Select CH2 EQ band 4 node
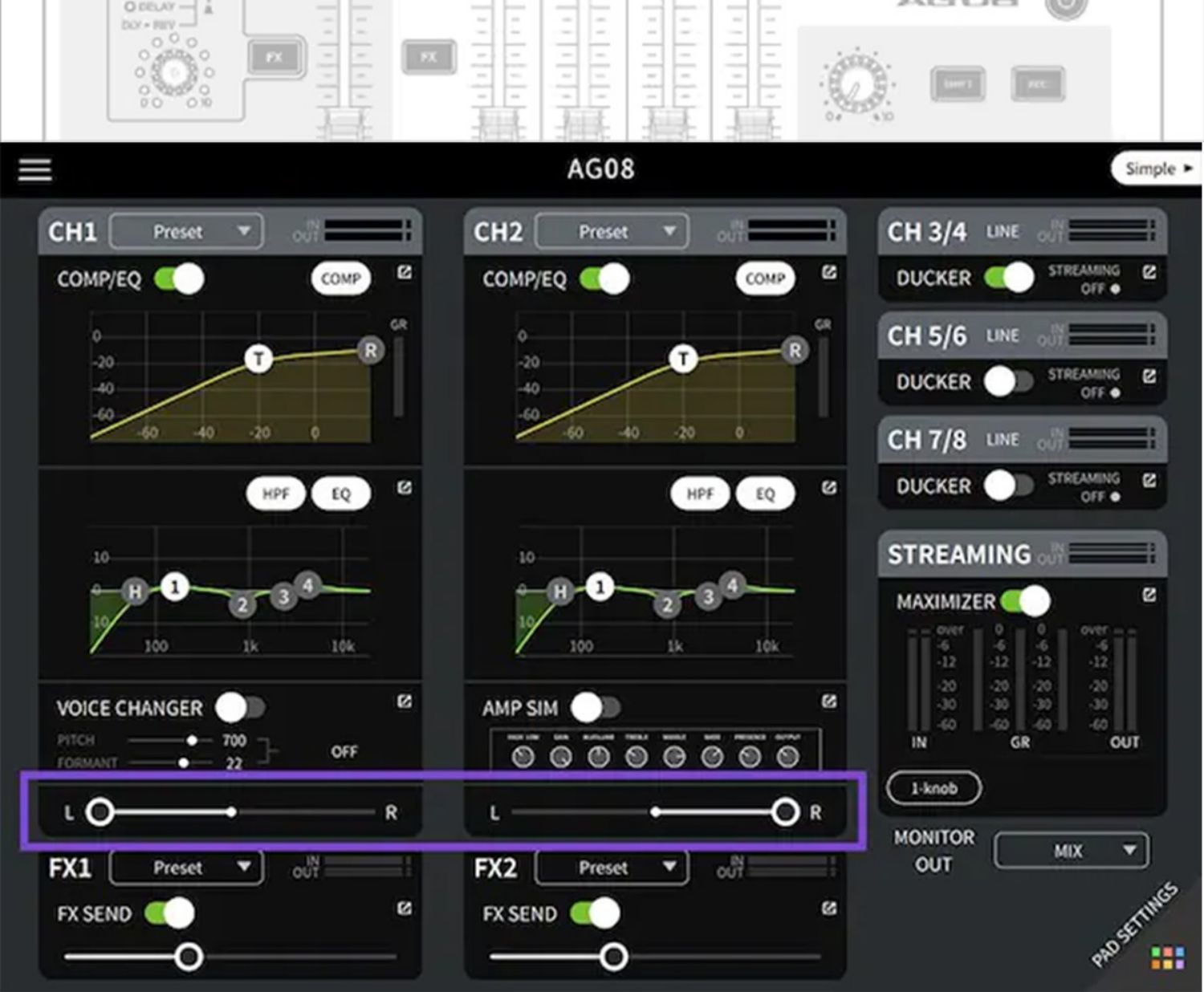Screen dimensions: 1204x992 point(732,585)
